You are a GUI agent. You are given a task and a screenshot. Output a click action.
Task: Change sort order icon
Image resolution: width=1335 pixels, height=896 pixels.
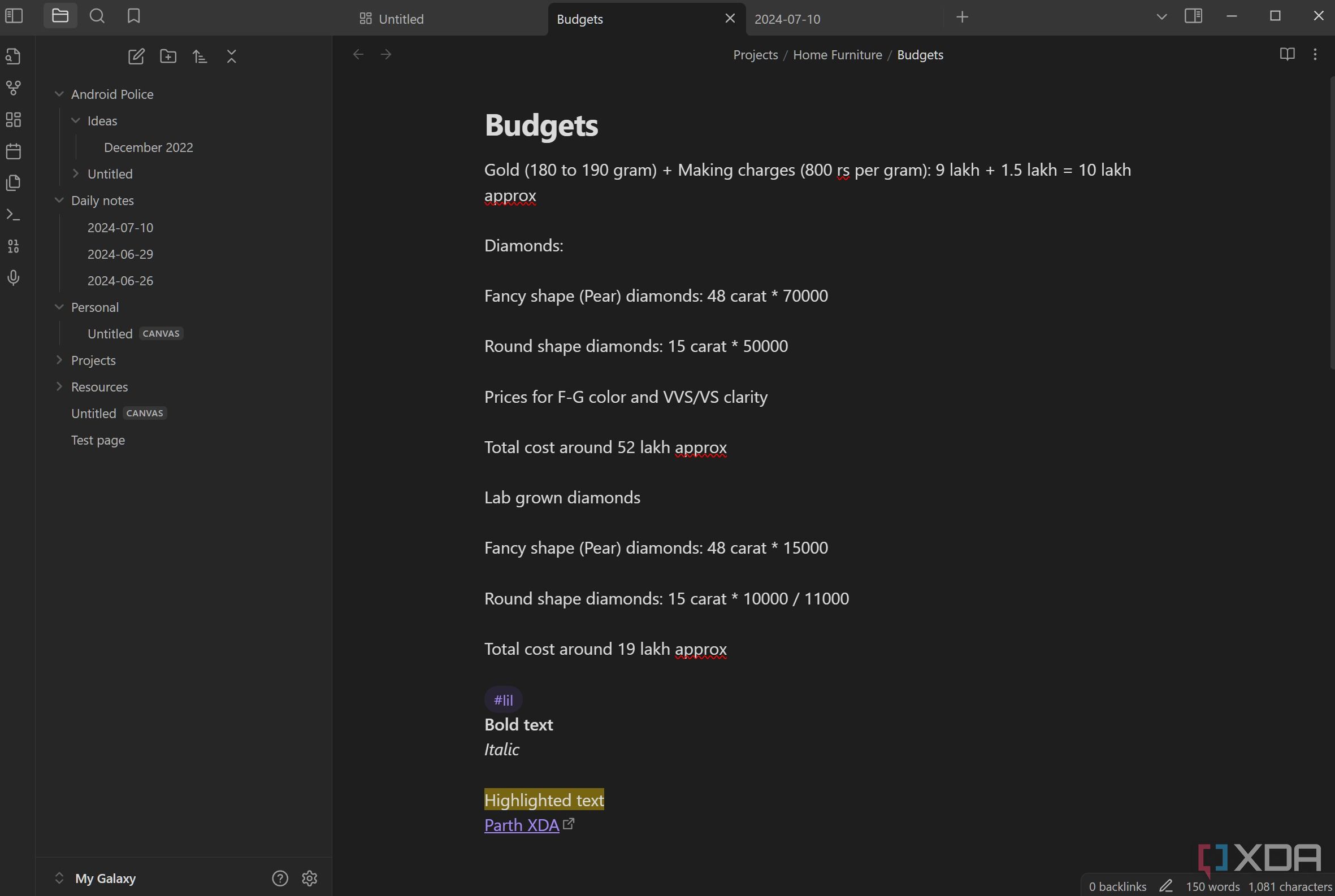[x=200, y=56]
